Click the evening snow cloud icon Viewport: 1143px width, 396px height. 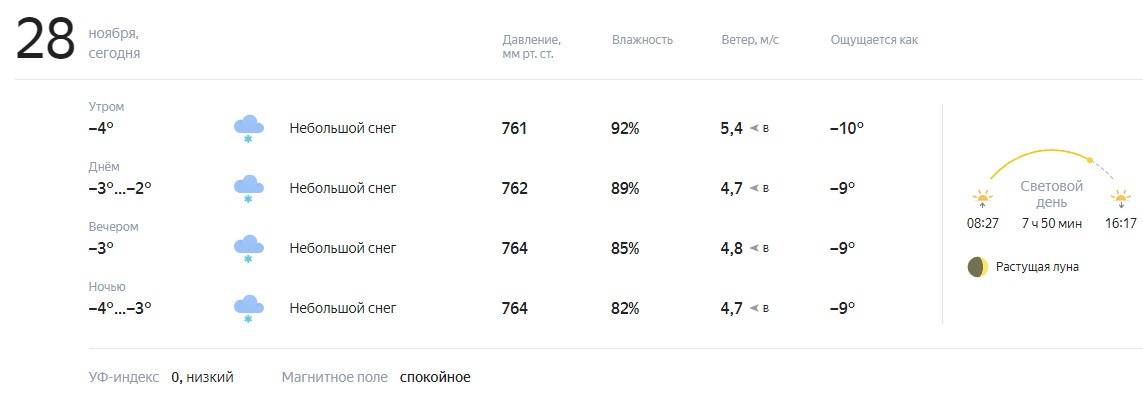[249, 249]
